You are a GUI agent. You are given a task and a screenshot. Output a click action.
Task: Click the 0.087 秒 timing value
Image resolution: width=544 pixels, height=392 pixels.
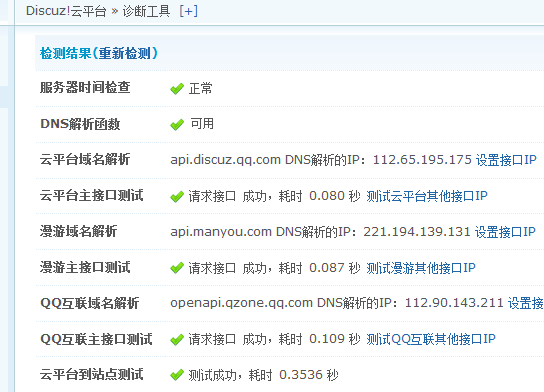[x=335, y=268]
